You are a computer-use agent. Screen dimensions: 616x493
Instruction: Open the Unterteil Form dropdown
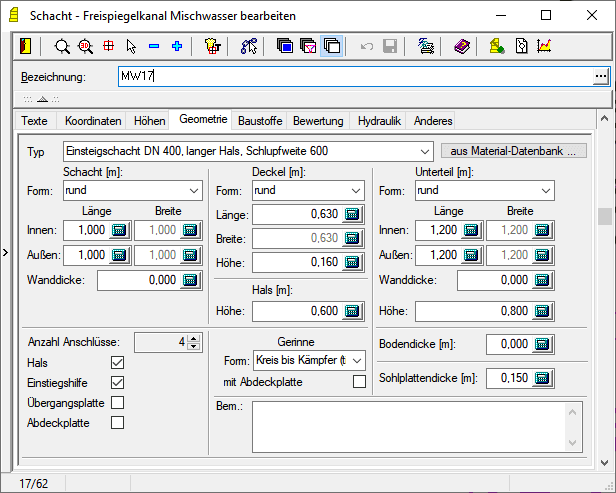[544, 191]
